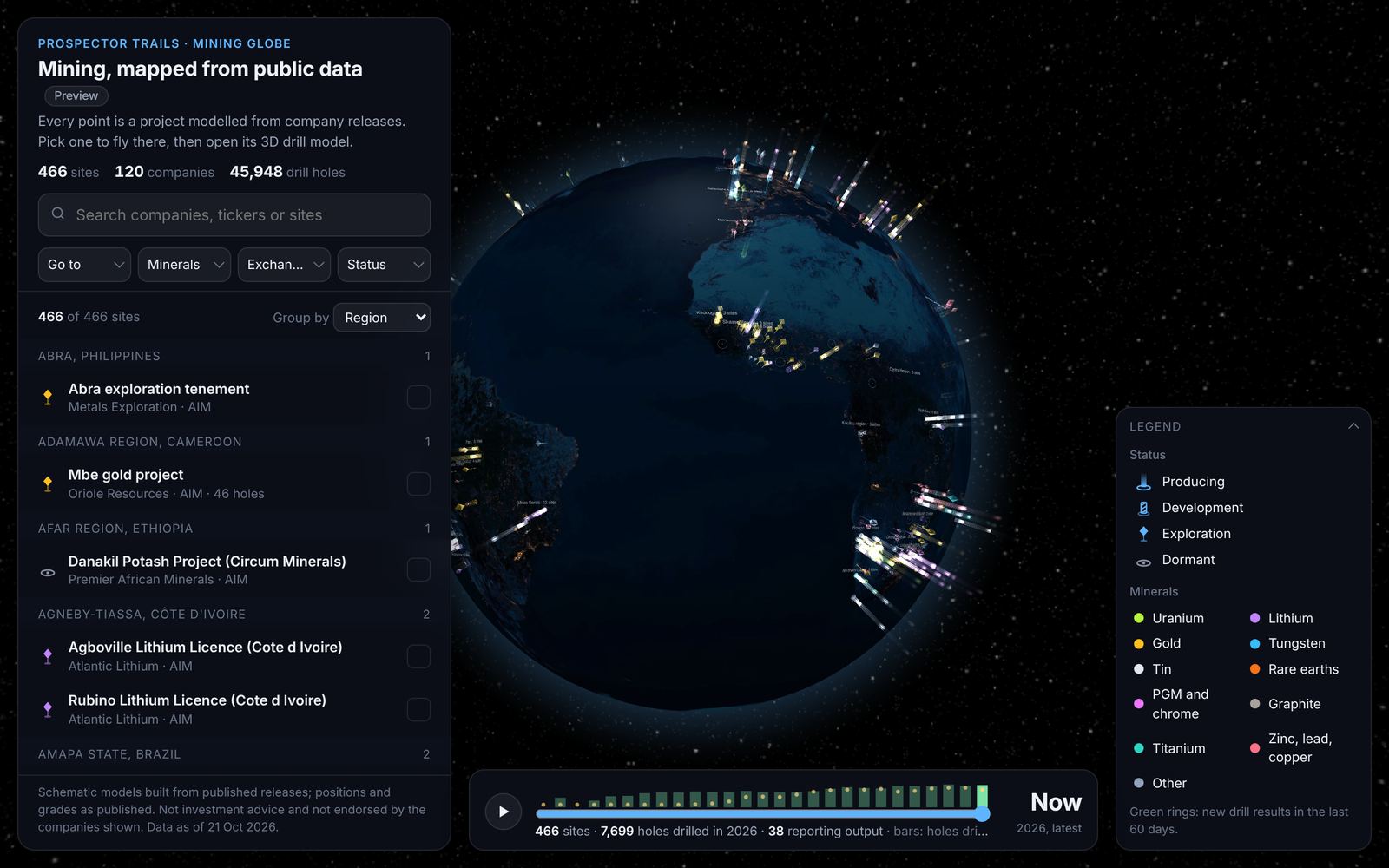Viewport: 1389px width, 868px height.
Task: Click the Tungsten color dot in legend
Action: point(1254,643)
